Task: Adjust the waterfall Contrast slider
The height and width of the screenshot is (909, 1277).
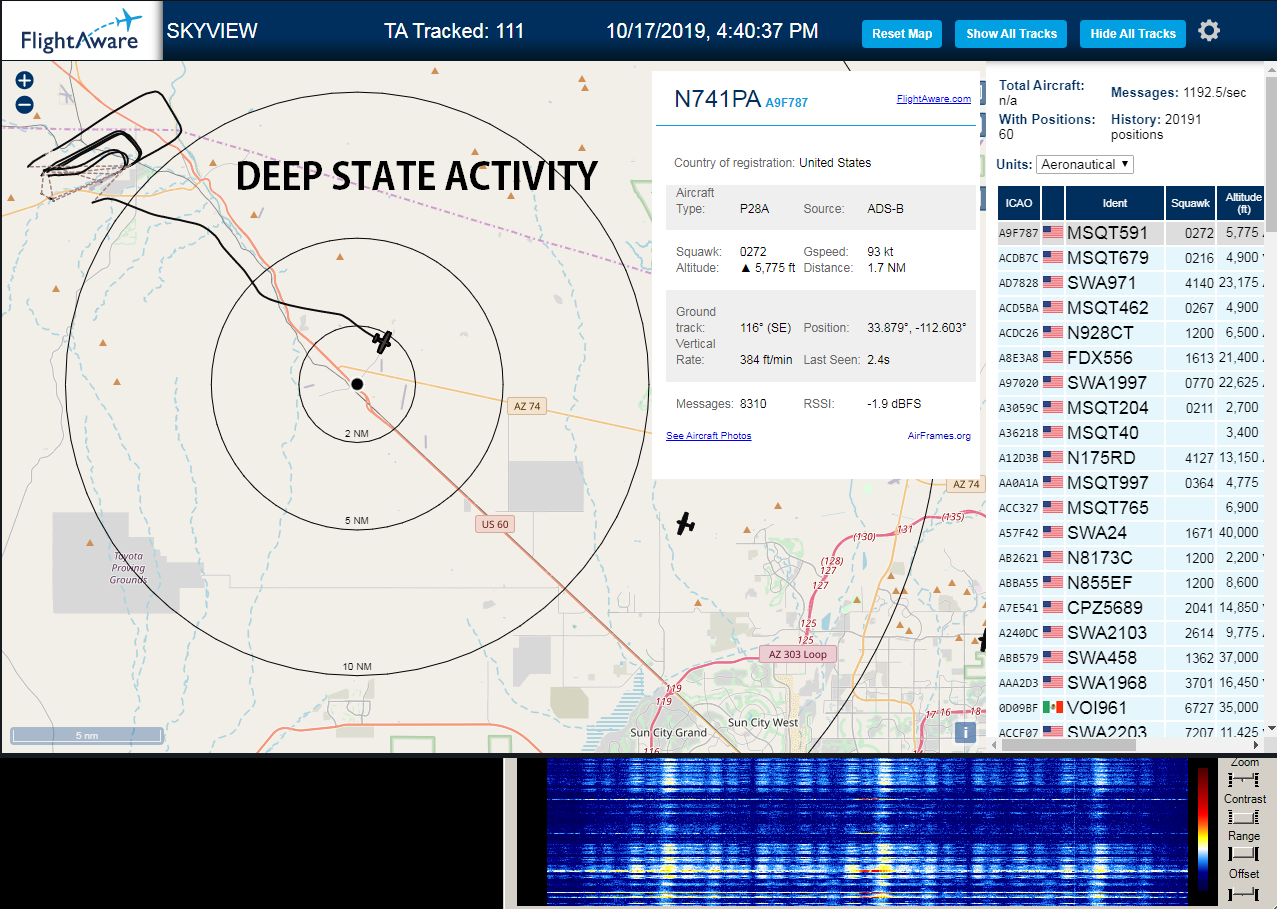Action: click(x=1244, y=817)
